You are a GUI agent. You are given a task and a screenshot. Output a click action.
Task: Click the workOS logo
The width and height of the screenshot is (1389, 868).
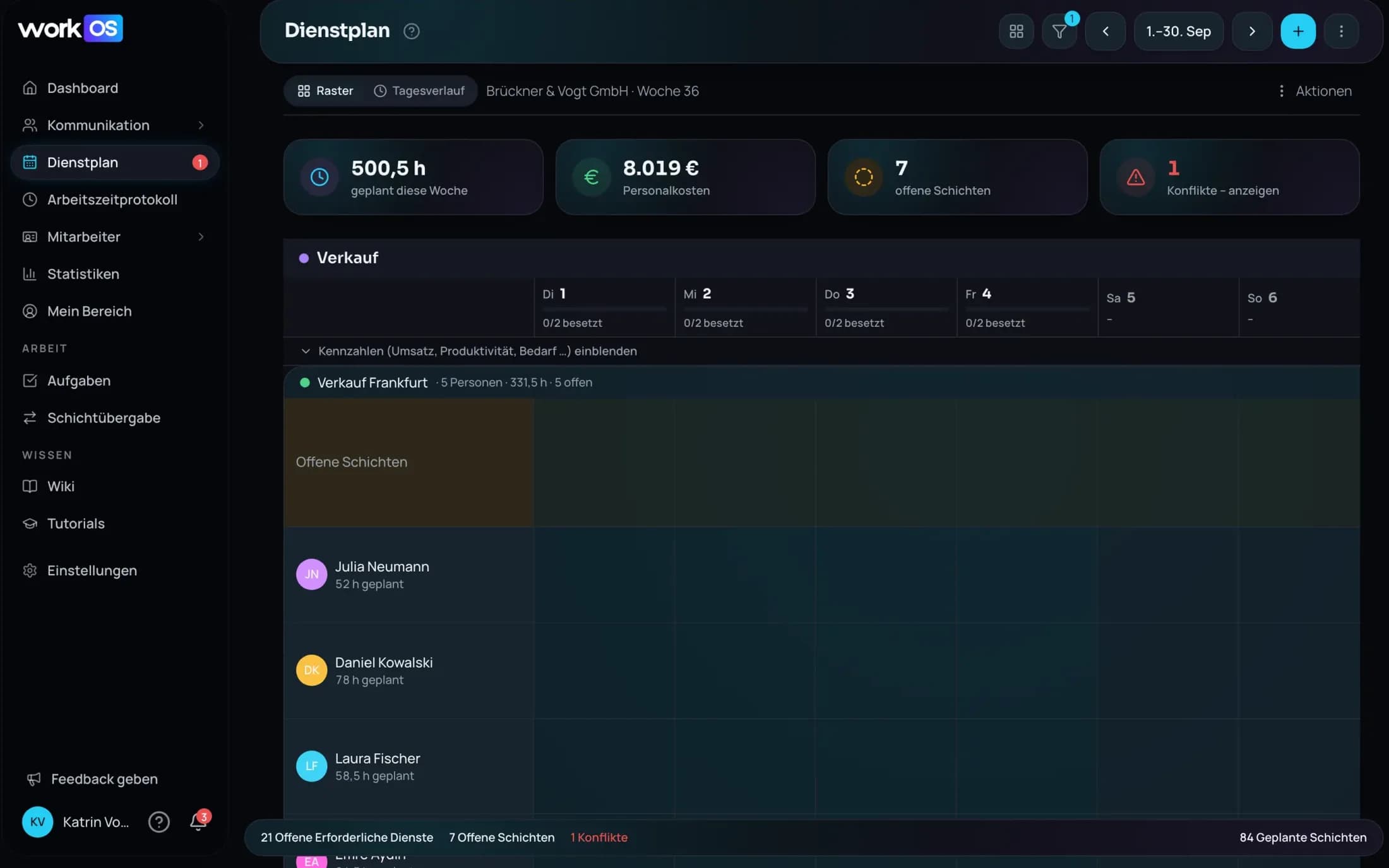pyautogui.click(x=71, y=28)
